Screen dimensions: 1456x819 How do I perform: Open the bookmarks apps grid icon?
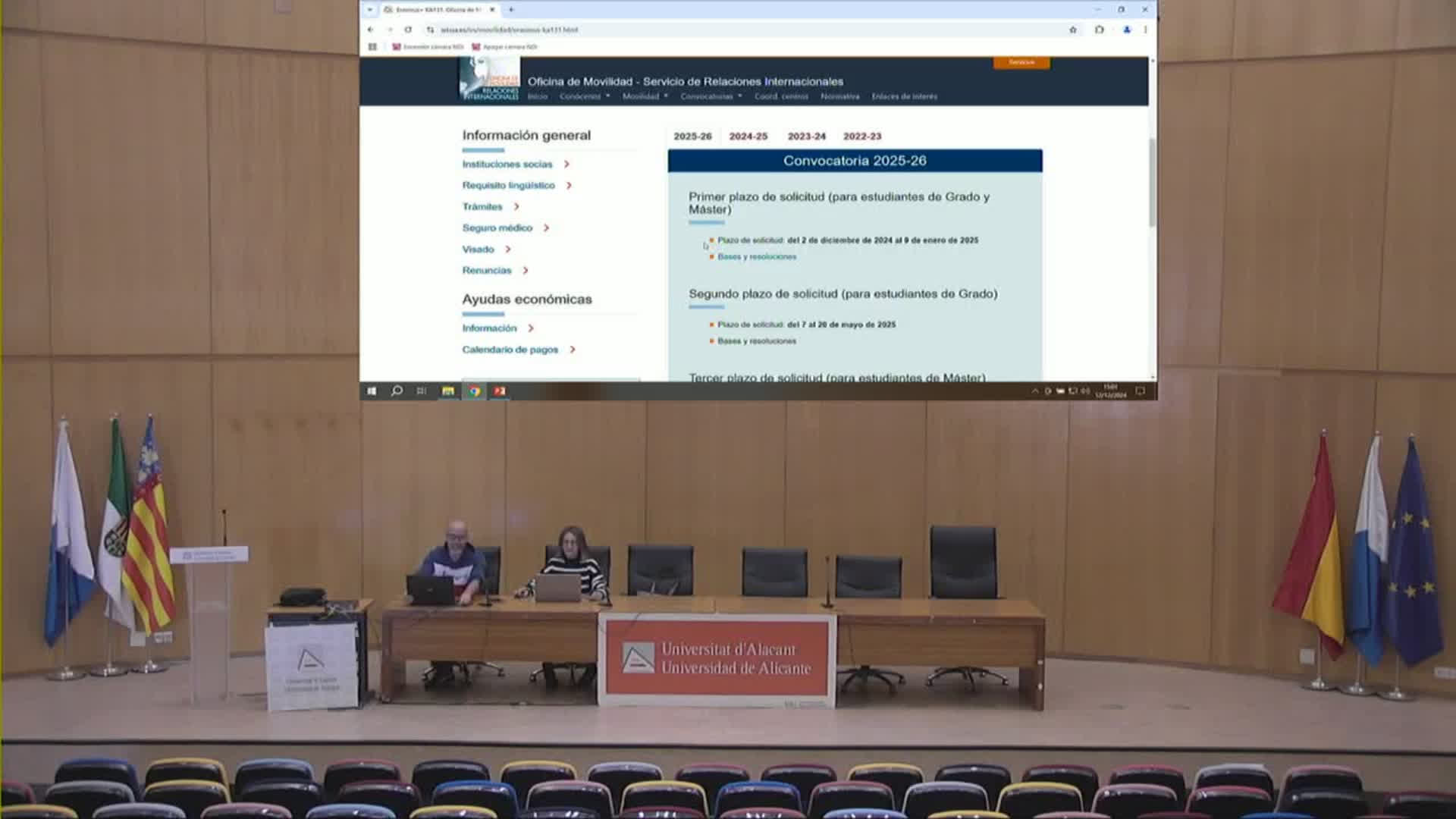point(372,47)
